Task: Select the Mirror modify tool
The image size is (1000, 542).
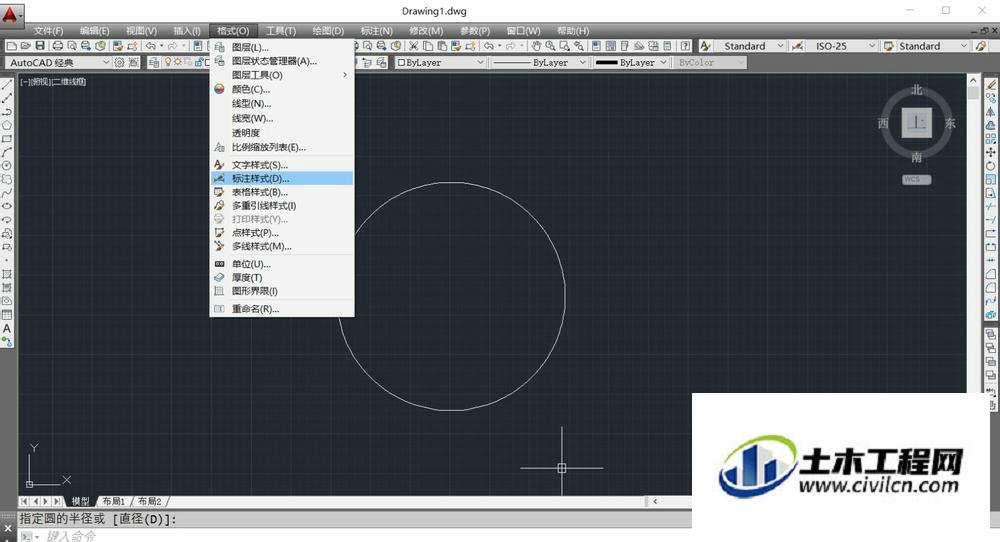Action: [x=990, y=112]
